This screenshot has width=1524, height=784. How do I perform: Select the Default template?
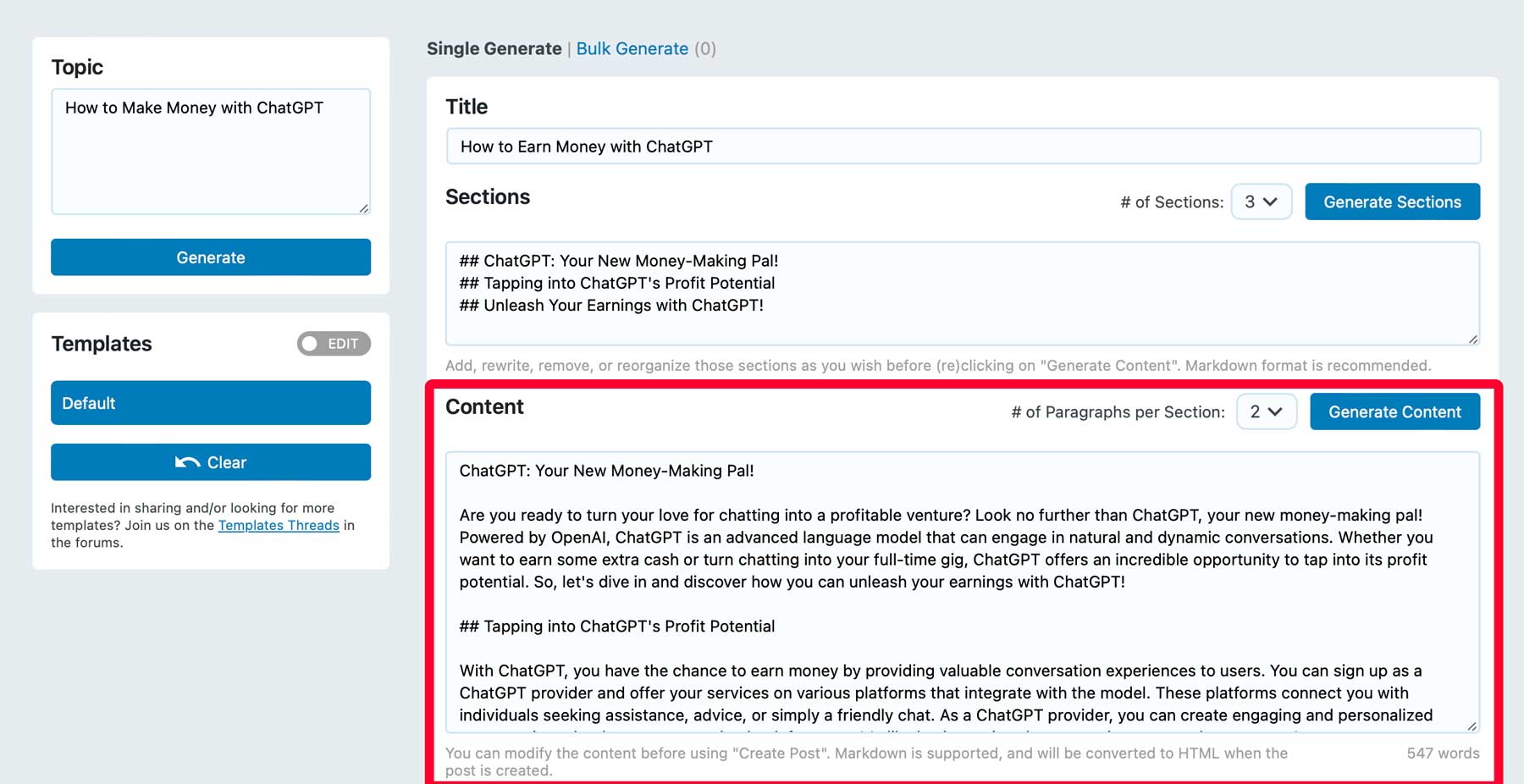pyautogui.click(x=210, y=403)
